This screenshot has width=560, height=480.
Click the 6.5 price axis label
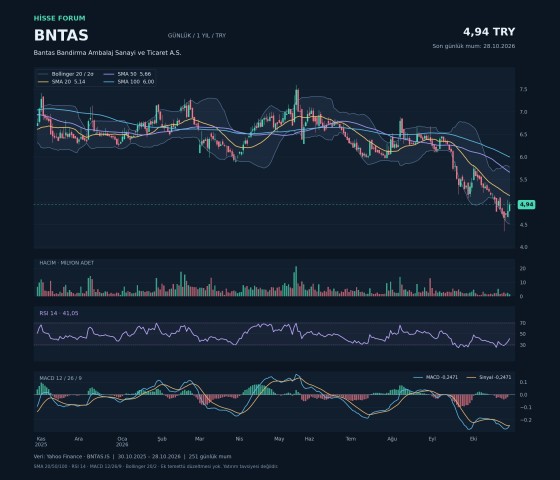[523, 135]
